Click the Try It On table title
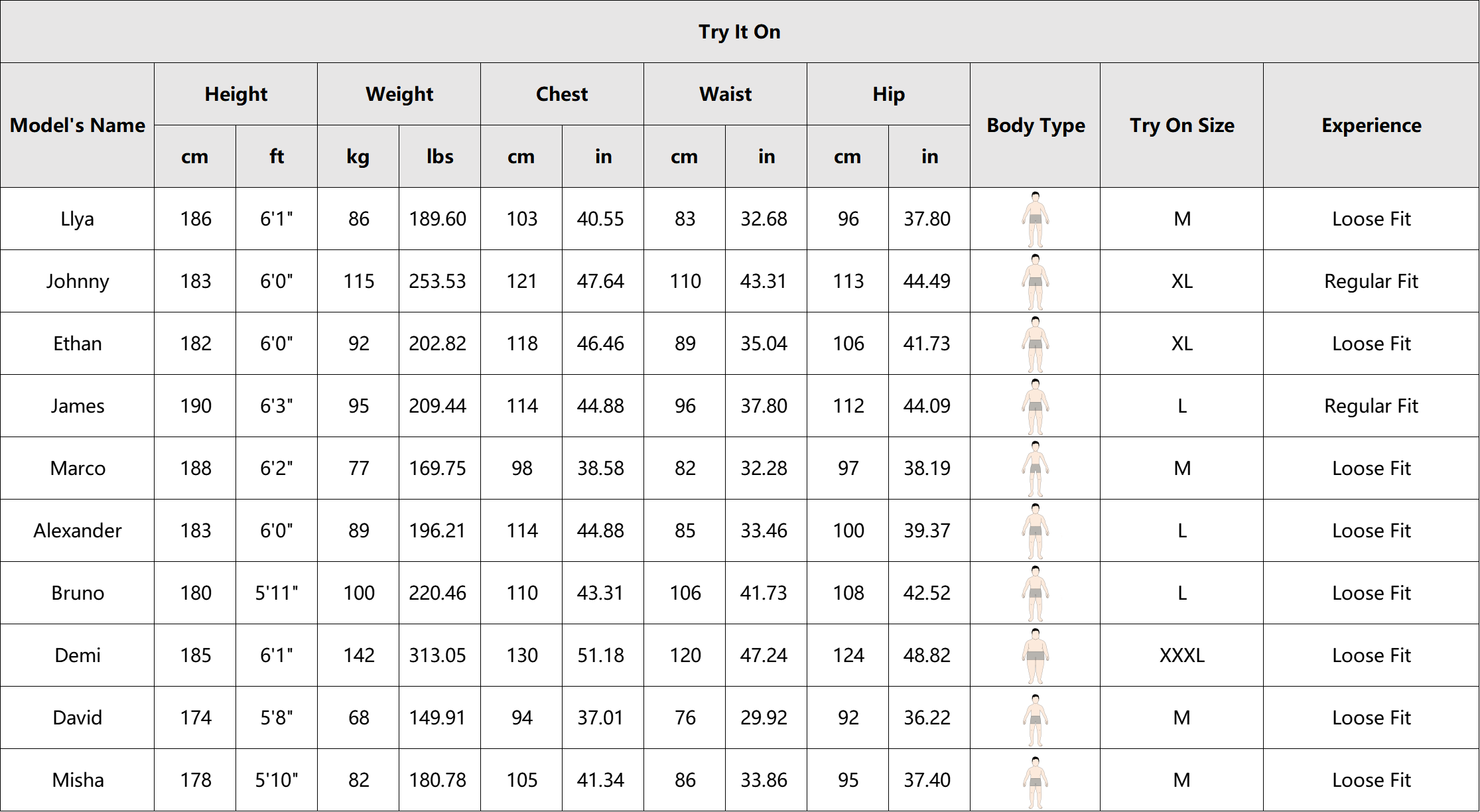This screenshot has height=812, width=1480. click(739, 32)
